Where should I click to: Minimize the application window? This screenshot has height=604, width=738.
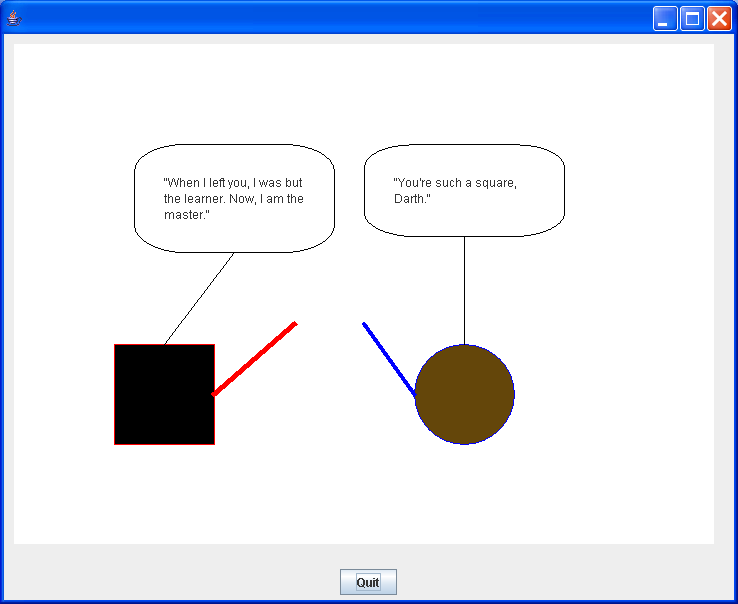click(x=665, y=18)
